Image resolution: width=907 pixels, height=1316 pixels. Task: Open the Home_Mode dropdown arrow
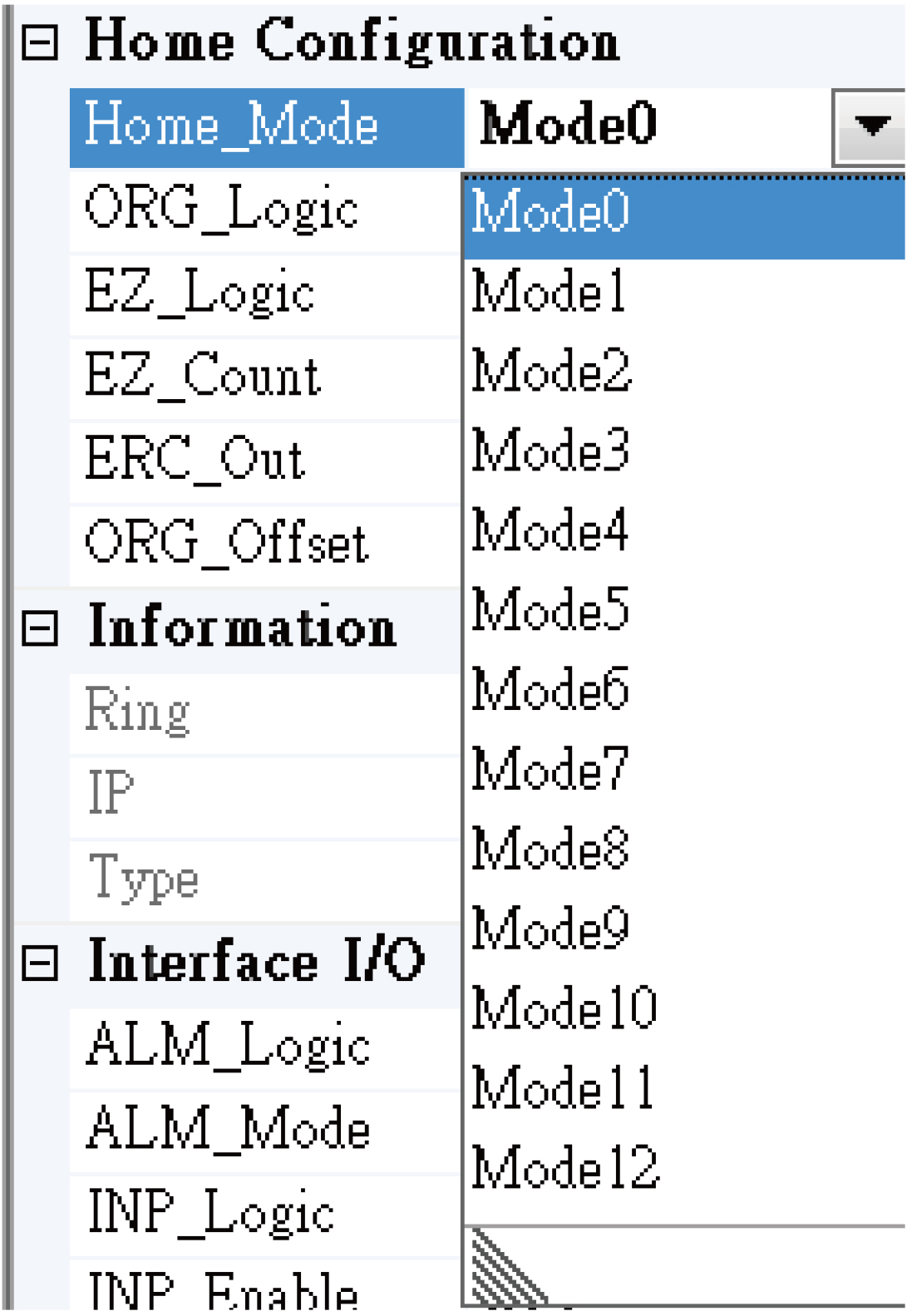click(869, 126)
